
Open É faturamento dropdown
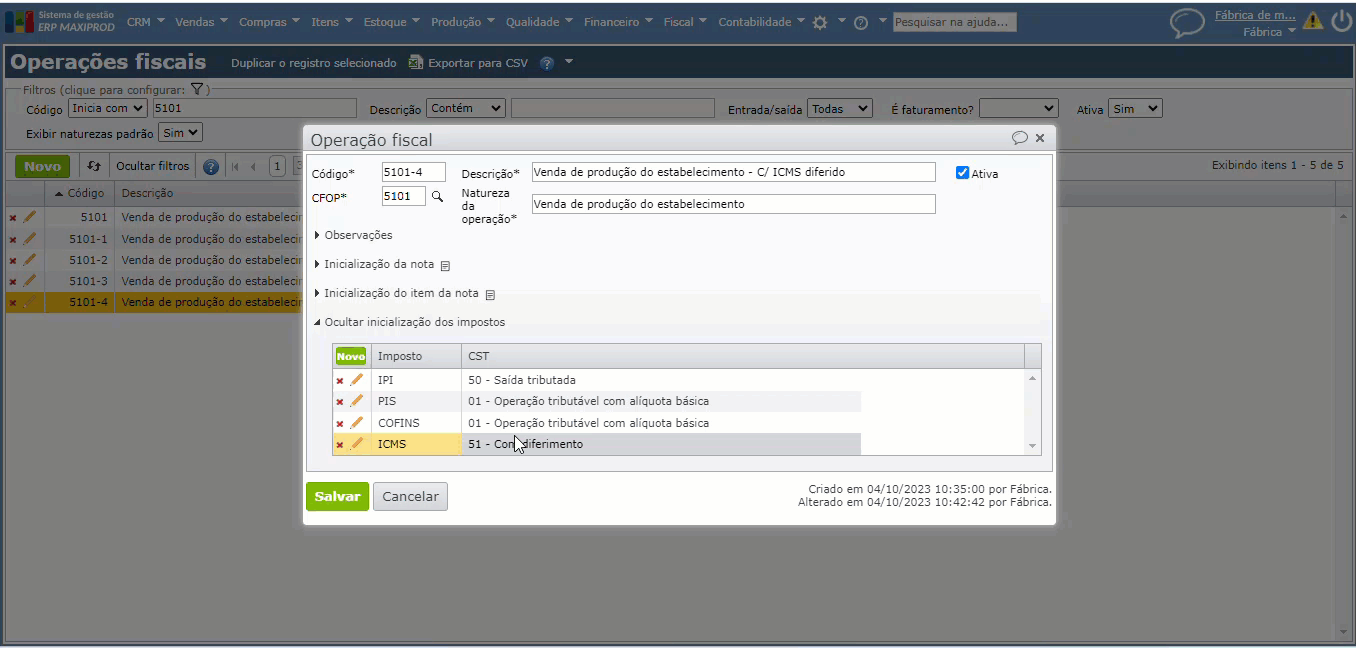1018,108
